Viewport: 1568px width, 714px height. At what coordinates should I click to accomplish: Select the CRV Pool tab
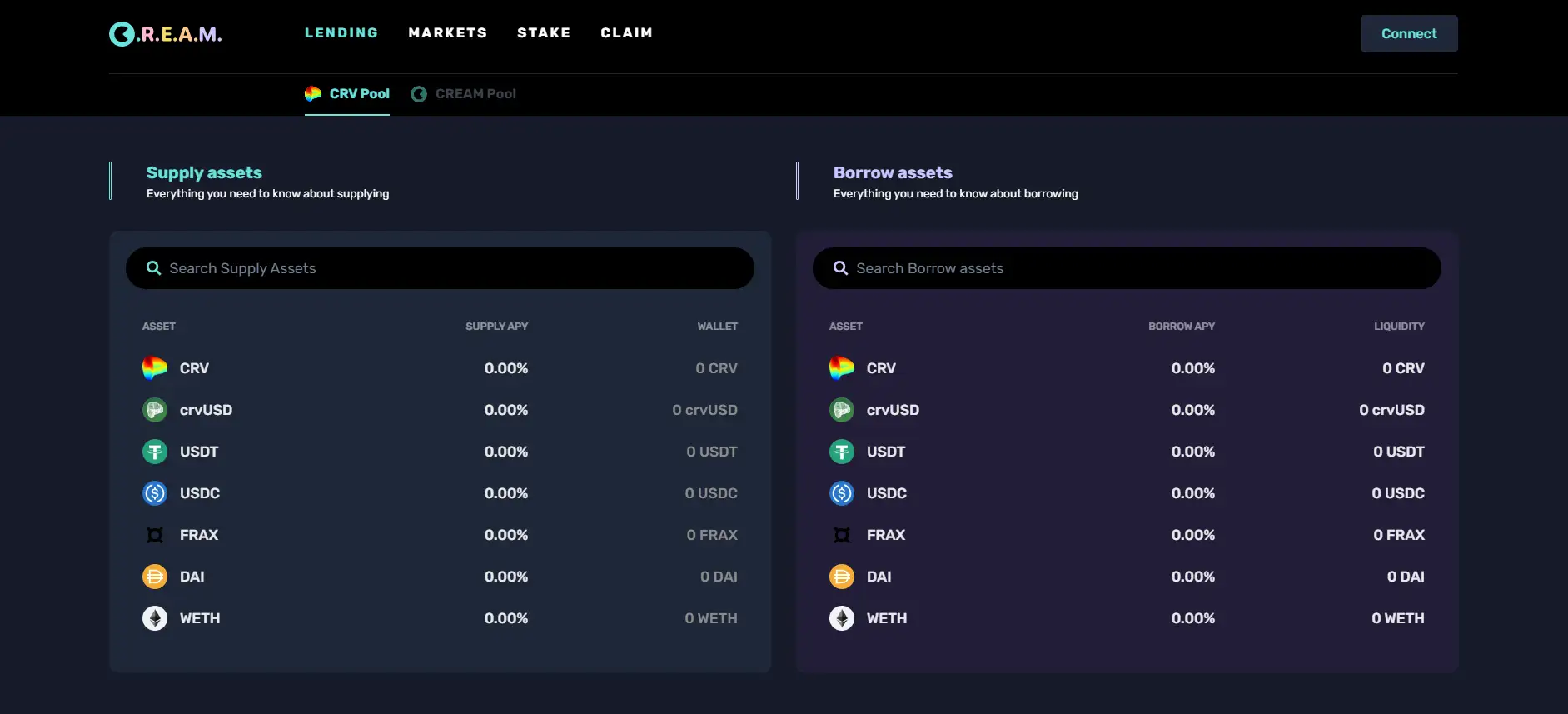coord(347,94)
